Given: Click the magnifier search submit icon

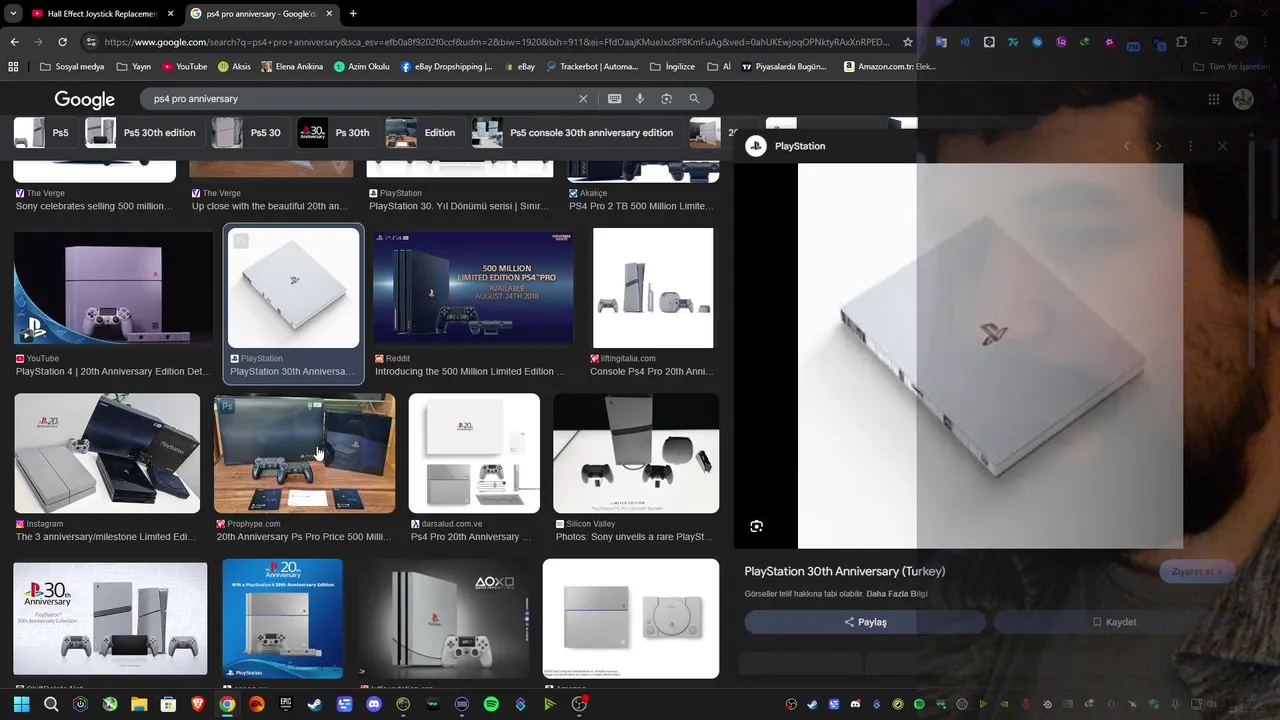Looking at the screenshot, I should tap(694, 99).
